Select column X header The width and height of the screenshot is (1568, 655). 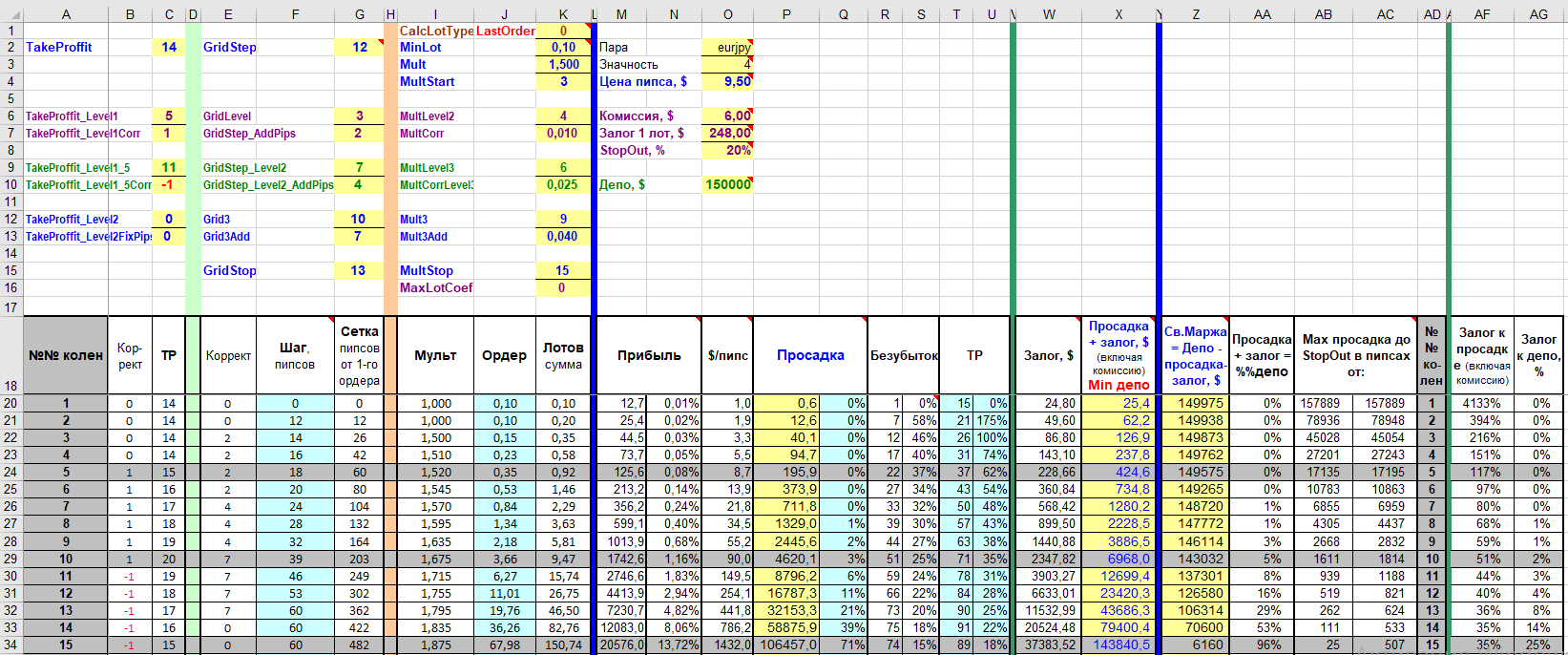(x=1119, y=14)
